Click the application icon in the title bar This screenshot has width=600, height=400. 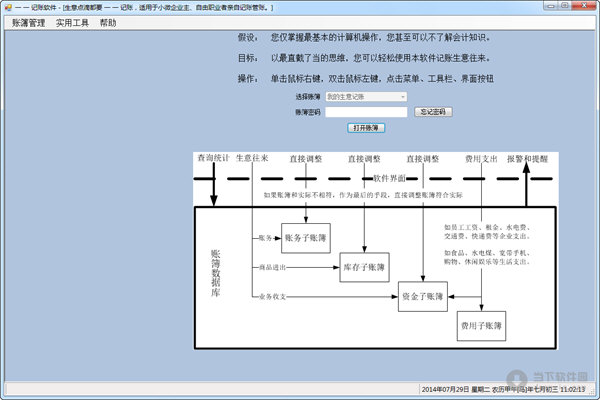8,7
